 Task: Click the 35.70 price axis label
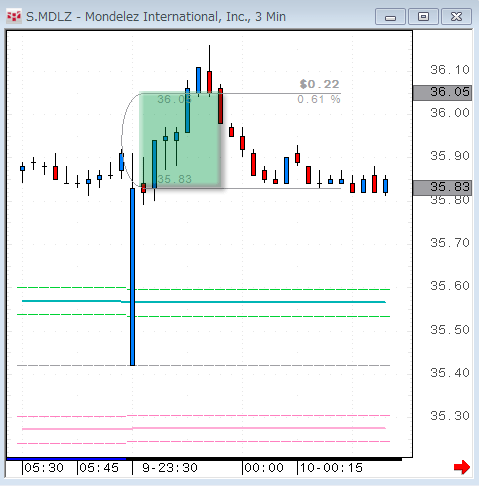tap(450, 242)
